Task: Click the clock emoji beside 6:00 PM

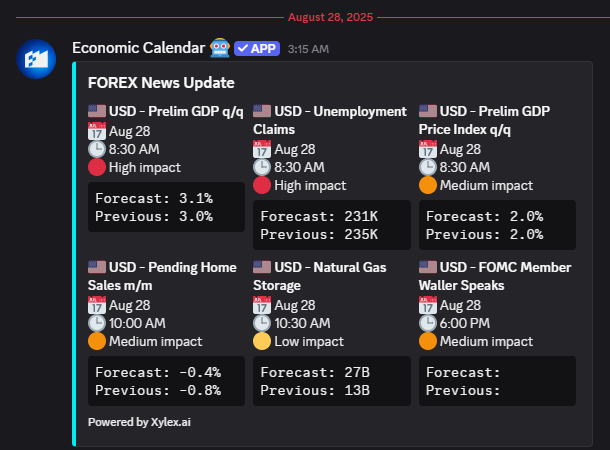Action: pyautogui.click(x=428, y=323)
